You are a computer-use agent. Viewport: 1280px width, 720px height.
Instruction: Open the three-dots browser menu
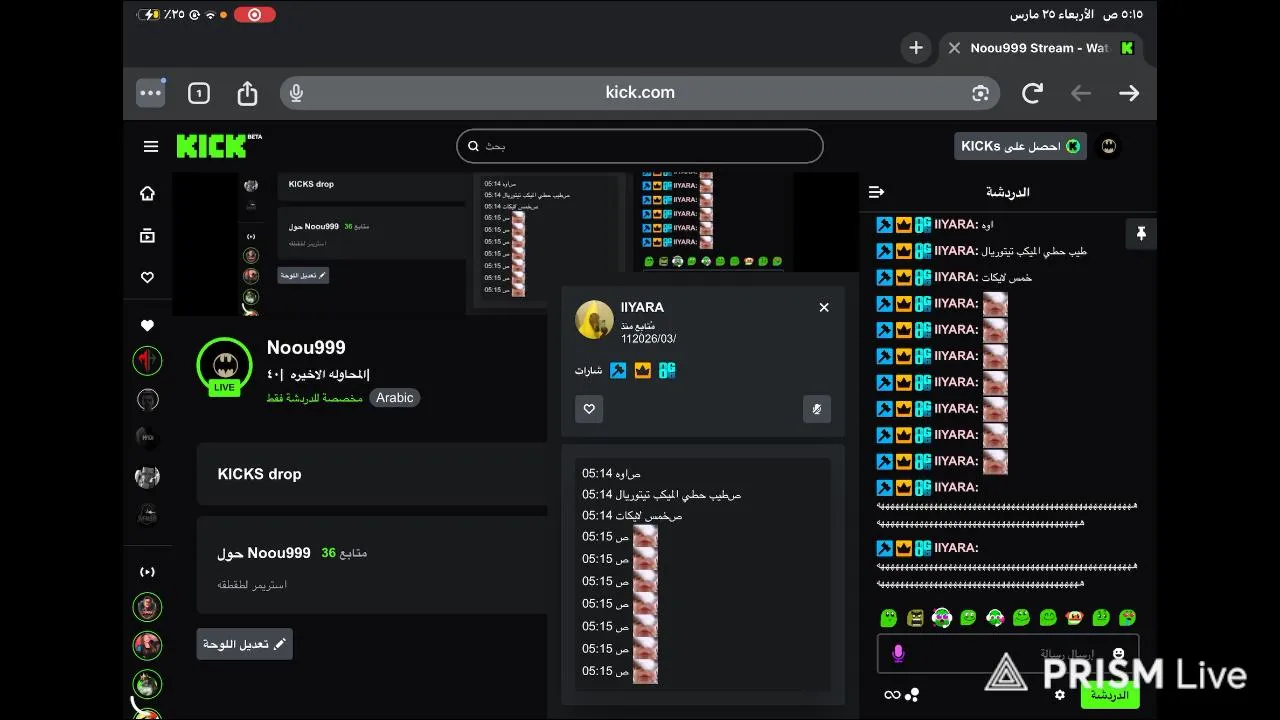[150, 93]
